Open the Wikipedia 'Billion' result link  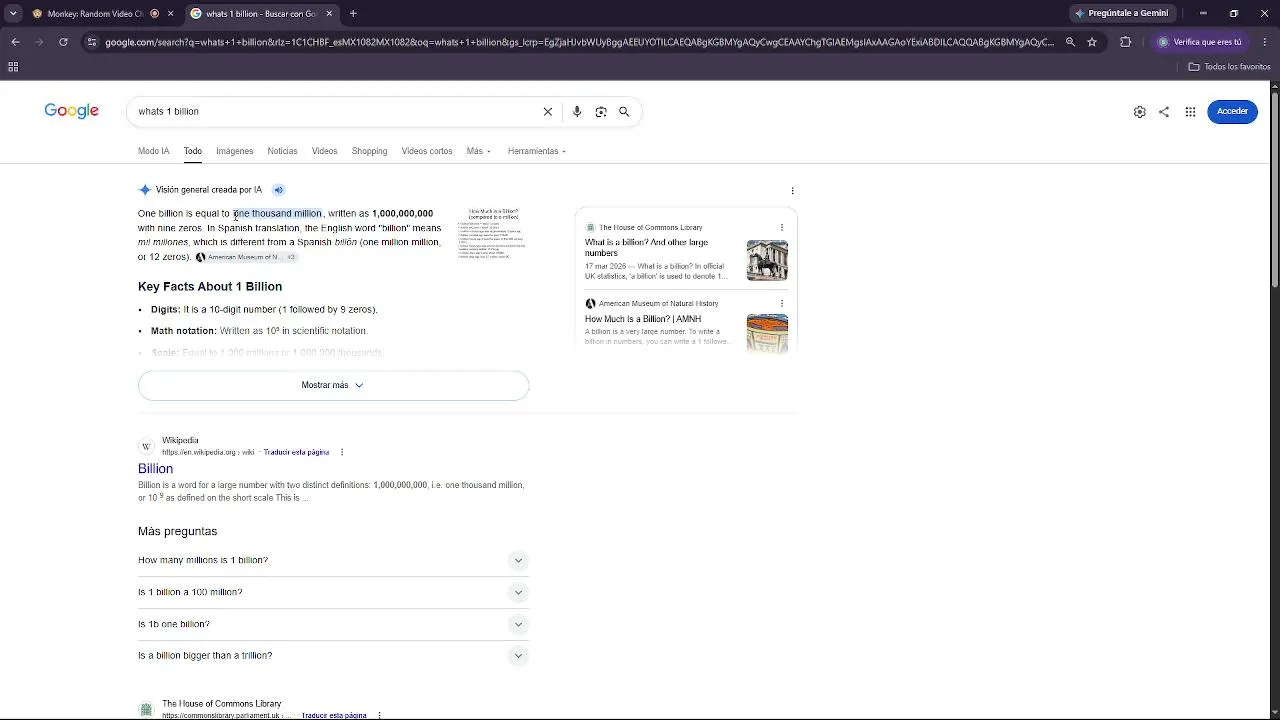point(155,469)
